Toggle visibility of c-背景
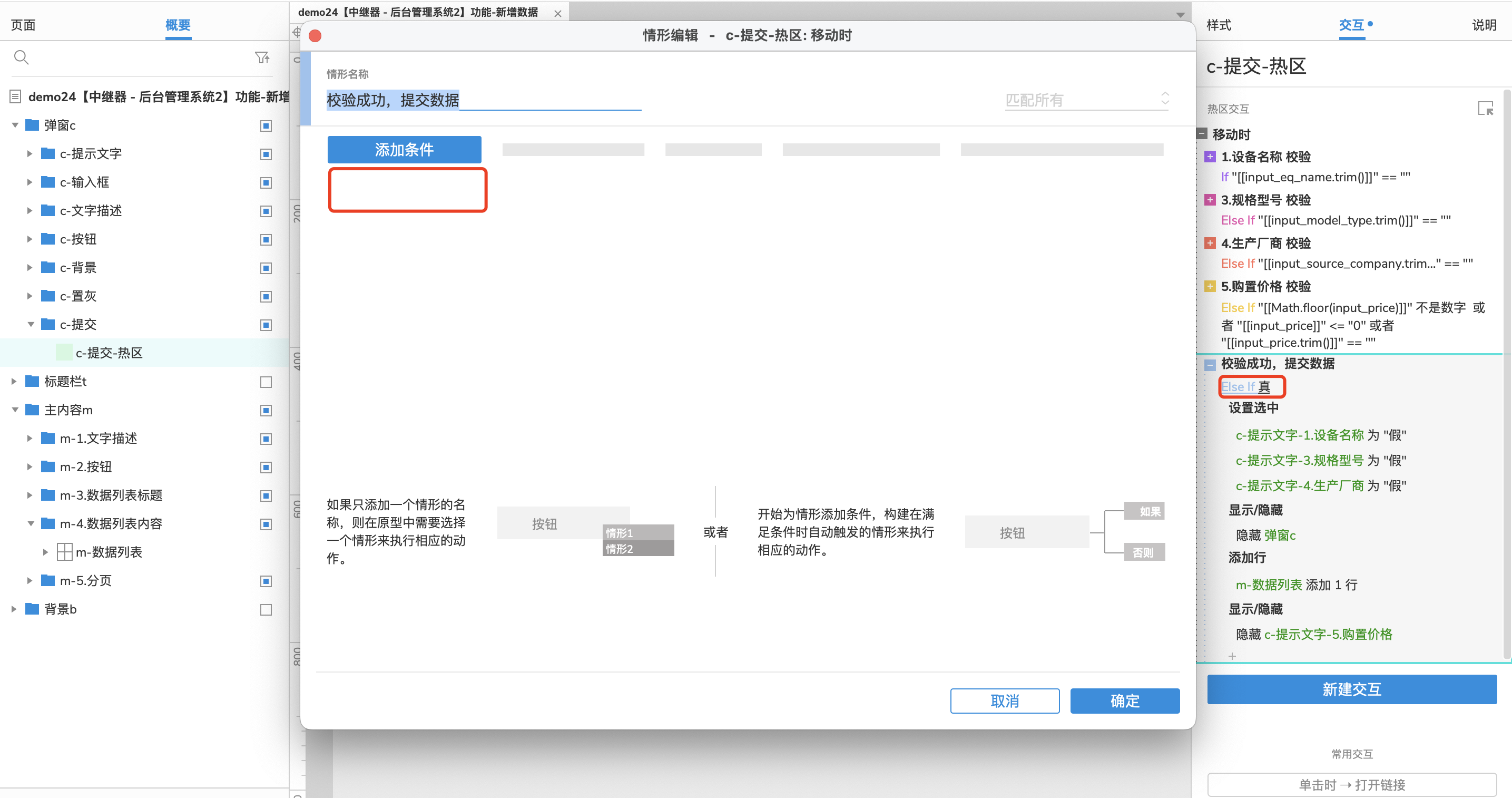 [266, 268]
